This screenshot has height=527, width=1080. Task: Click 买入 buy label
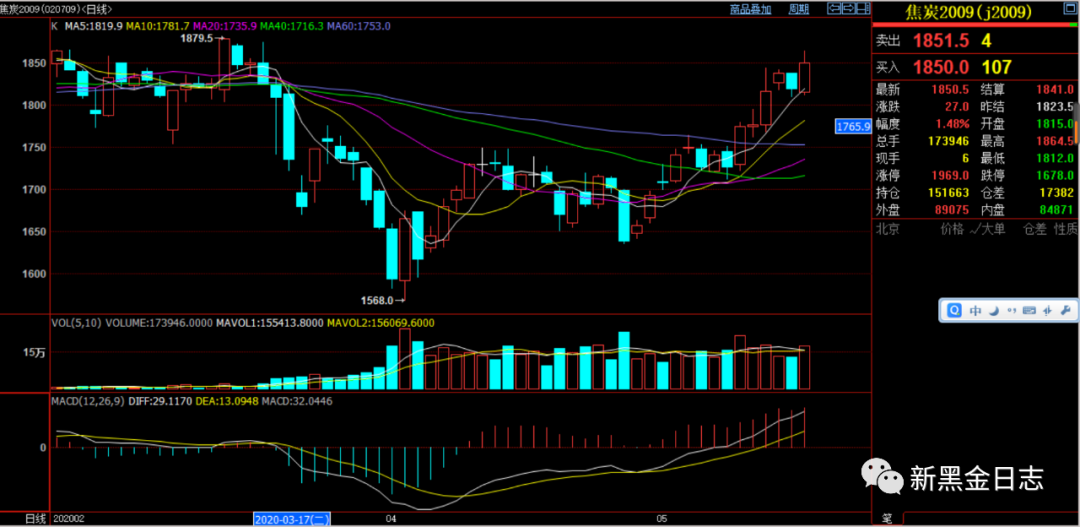point(888,68)
